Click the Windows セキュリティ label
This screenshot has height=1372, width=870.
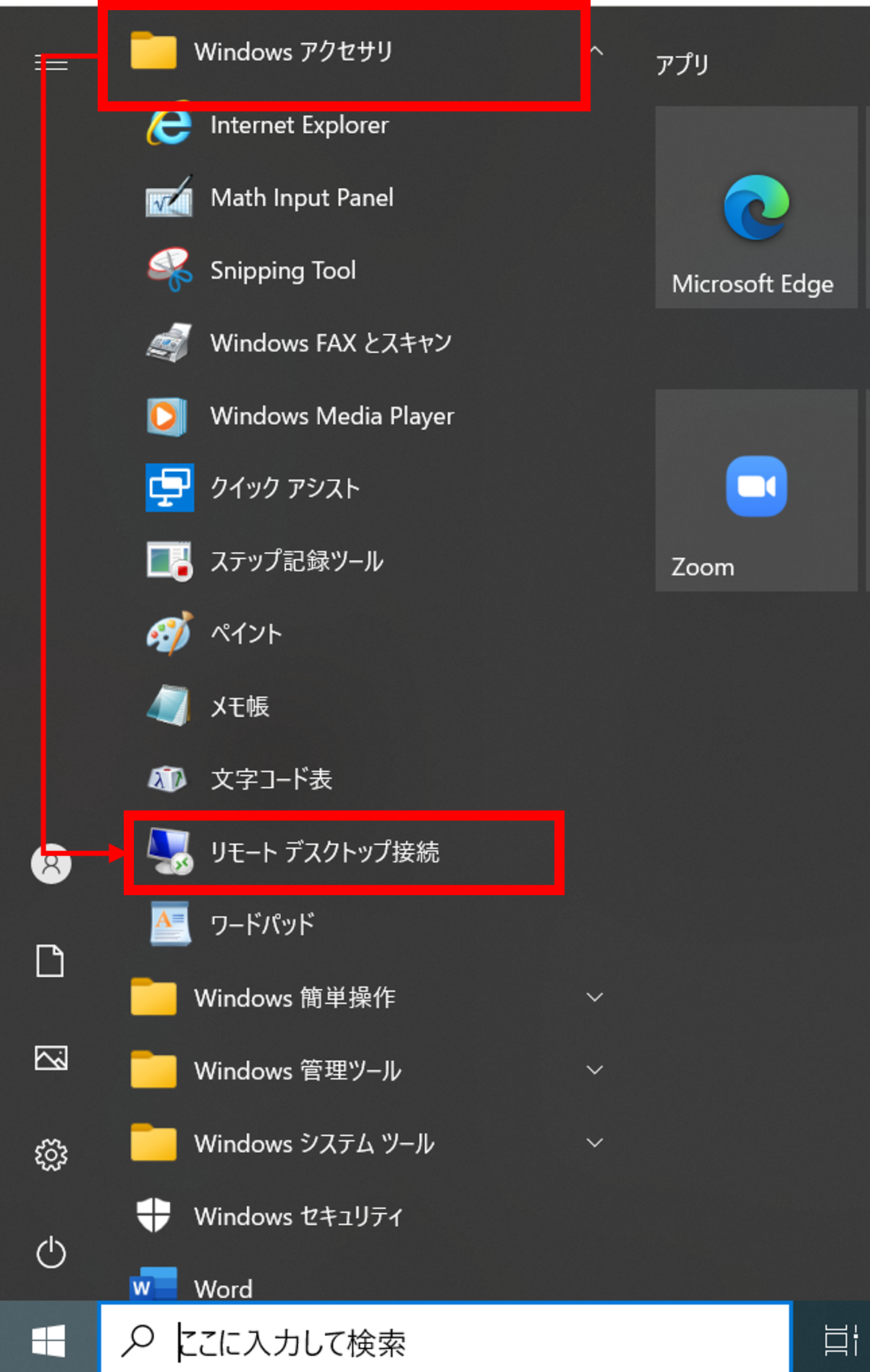[x=298, y=1216]
